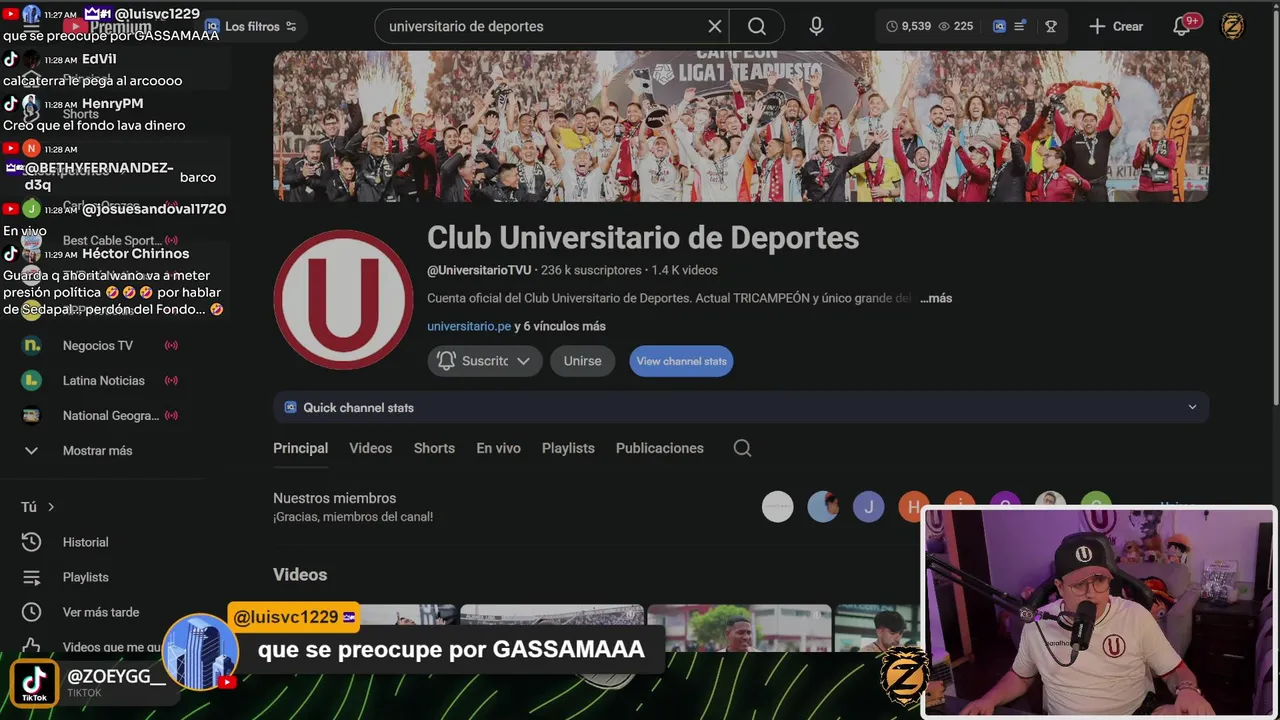The height and width of the screenshot is (720, 1280).
Task: Click the Historial clock-arrow icon
Action: tap(31, 542)
